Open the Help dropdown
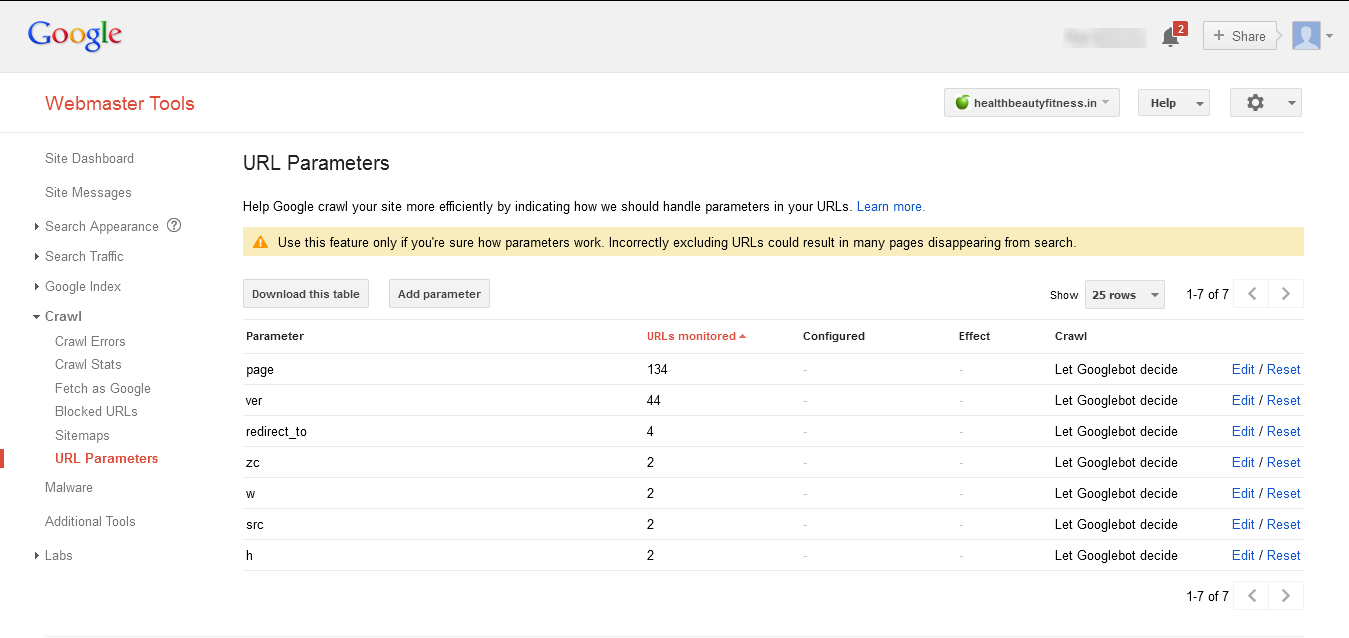This screenshot has height=638, width=1349. click(x=1173, y=103)
